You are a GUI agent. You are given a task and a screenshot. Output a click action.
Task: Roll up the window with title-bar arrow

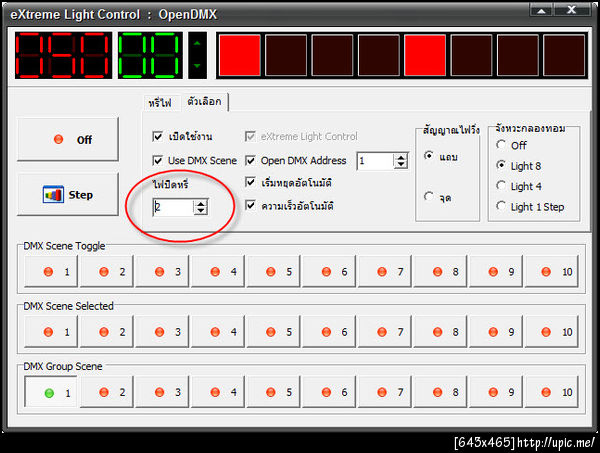point(541,10)
